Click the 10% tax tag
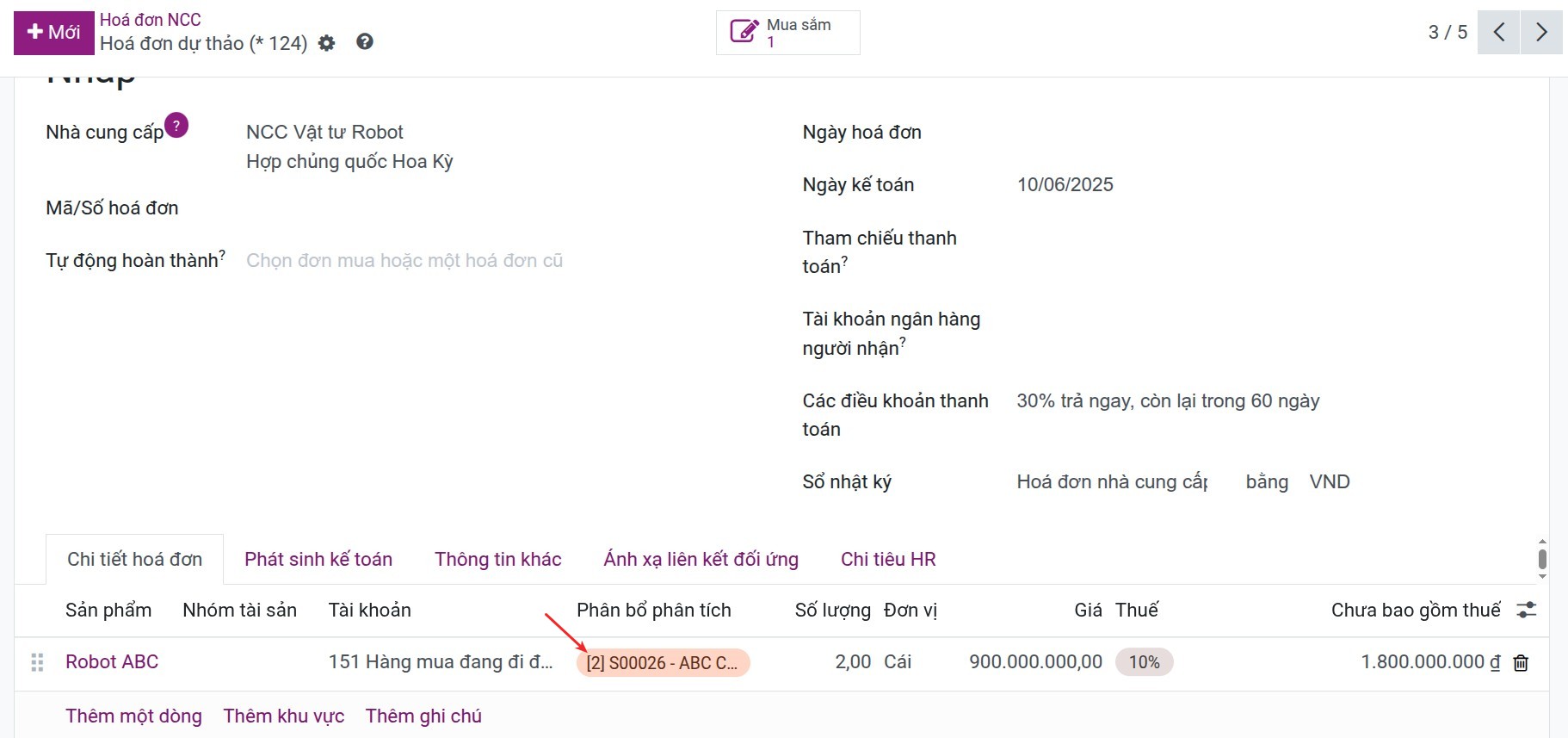 click(x=1144, y=661)
